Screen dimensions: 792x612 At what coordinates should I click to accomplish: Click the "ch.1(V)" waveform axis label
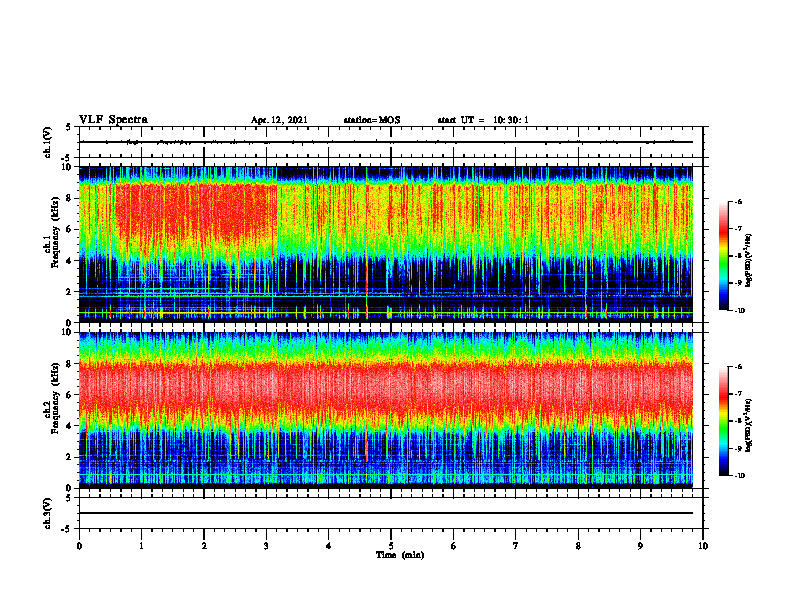click(47, 142)
